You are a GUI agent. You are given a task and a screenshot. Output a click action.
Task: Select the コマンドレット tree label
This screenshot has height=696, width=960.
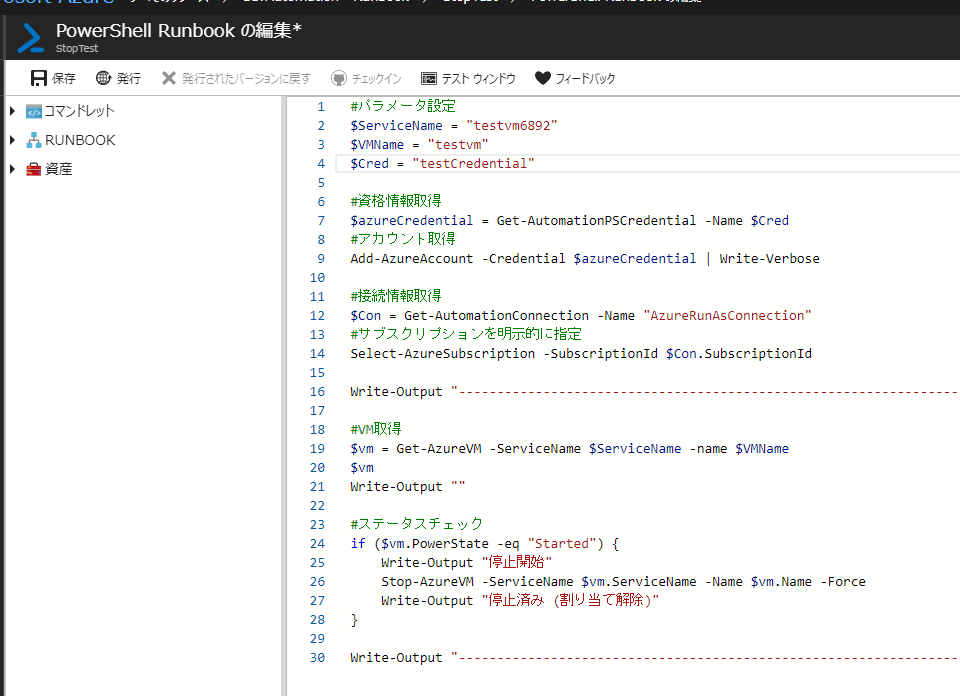tap(80, 111)
